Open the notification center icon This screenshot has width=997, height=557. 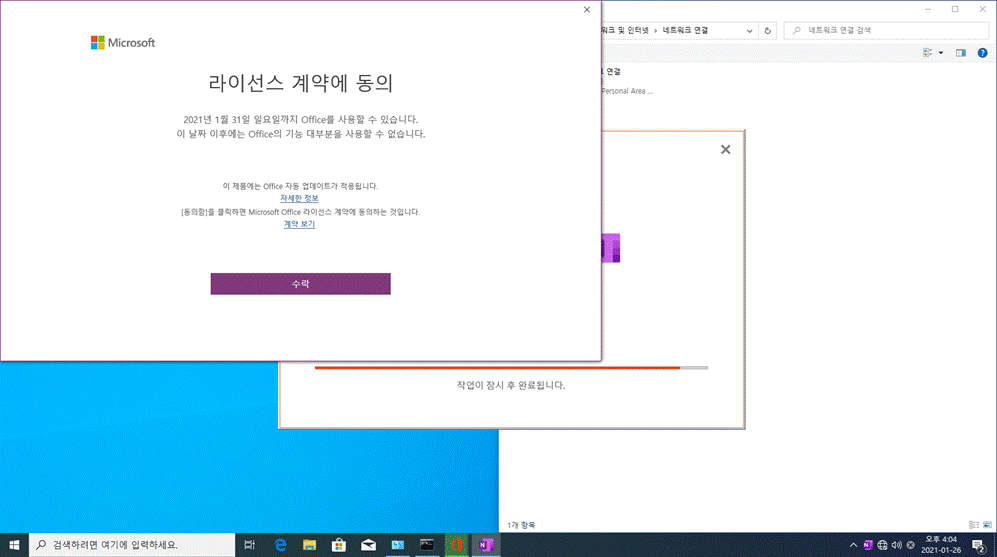[979, 545]
